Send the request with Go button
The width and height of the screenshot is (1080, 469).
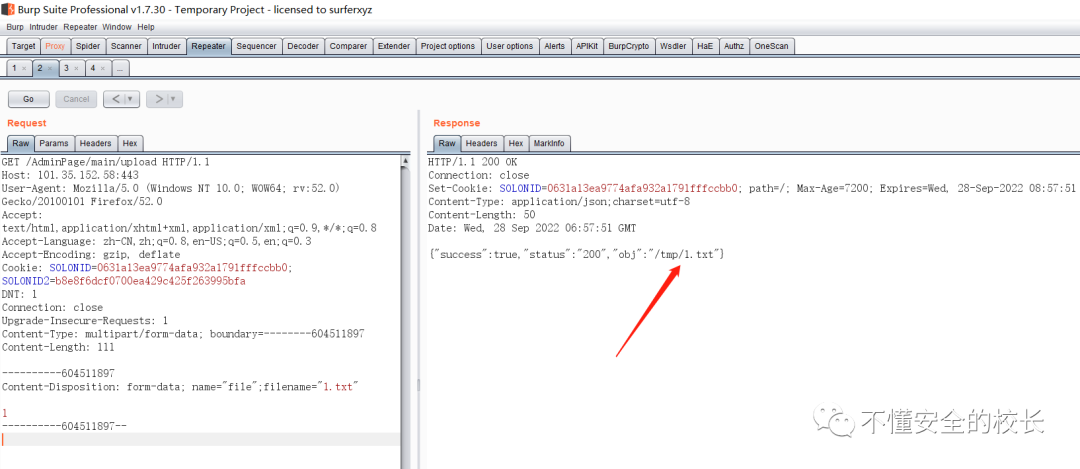[28, 99]
